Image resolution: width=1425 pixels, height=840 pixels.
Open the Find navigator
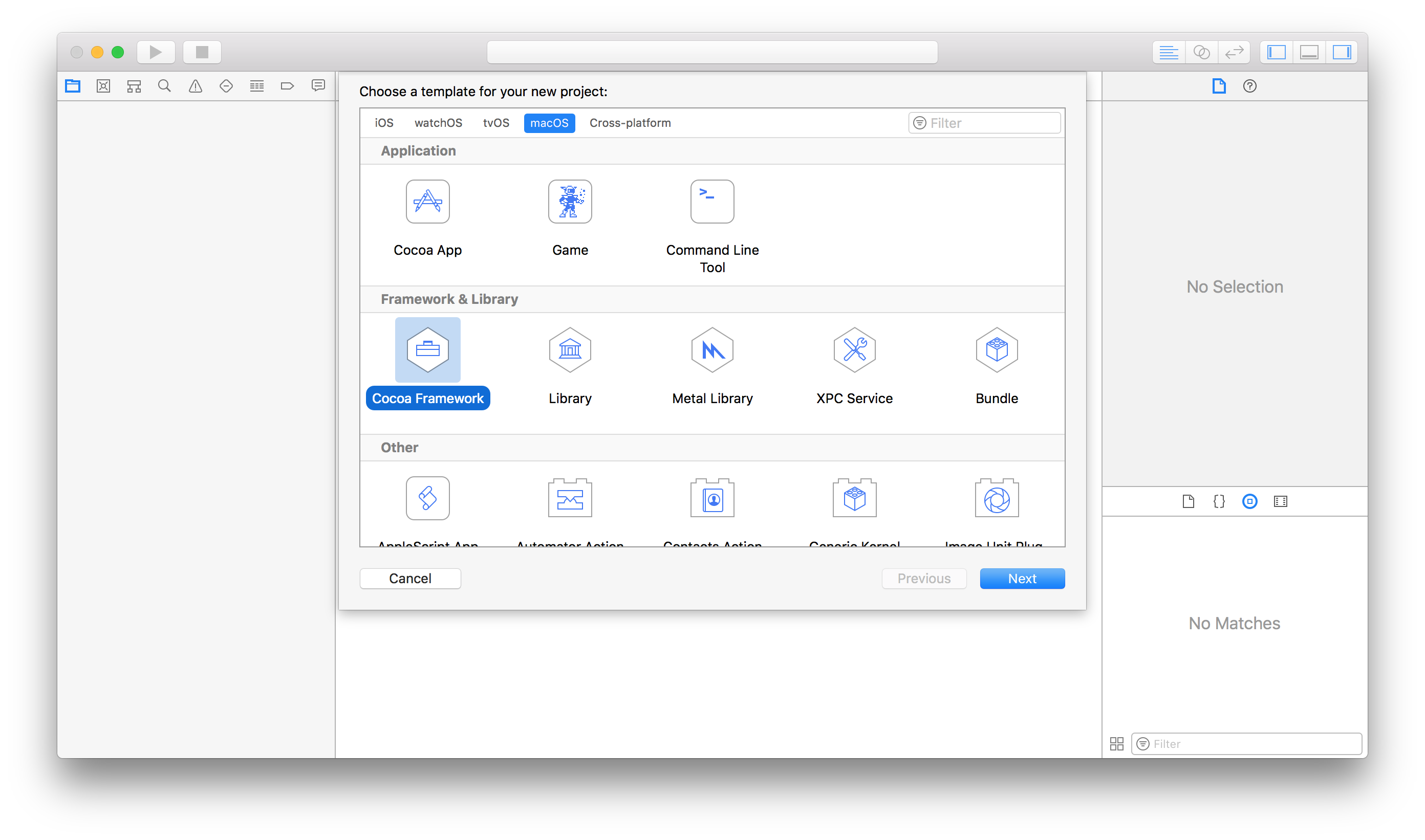click(x=165, y=86)
